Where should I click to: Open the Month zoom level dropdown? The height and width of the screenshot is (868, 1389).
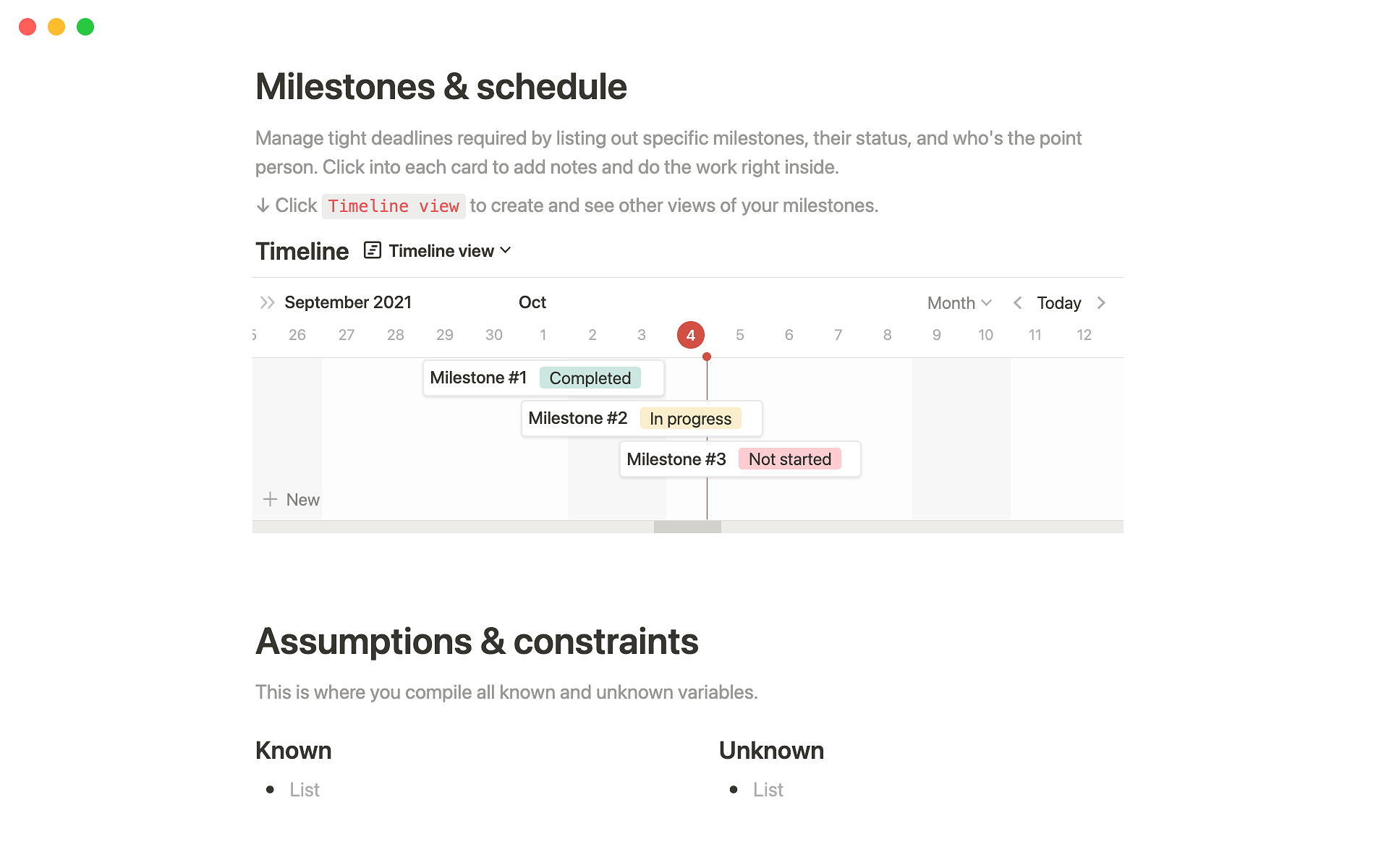959,302
